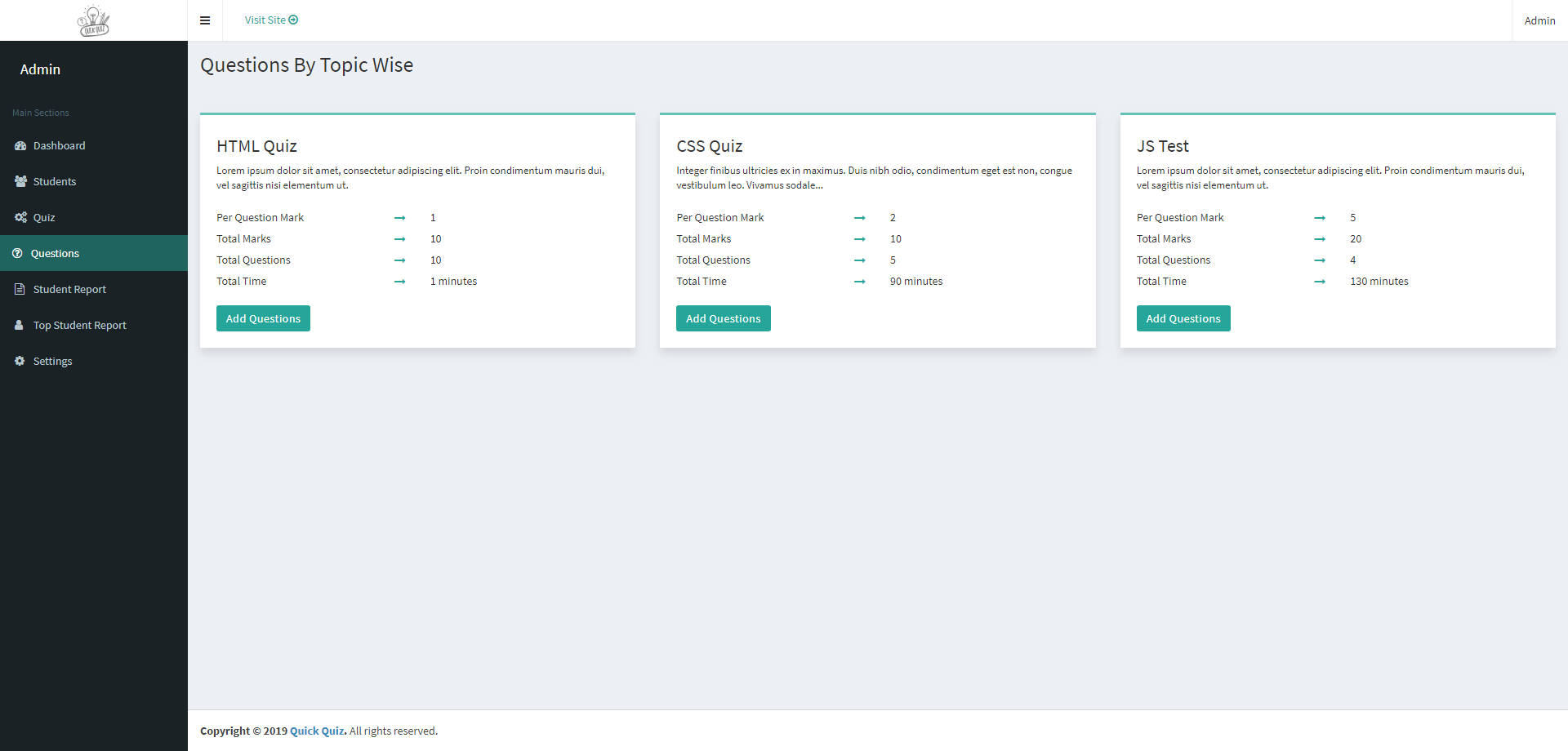Click the Quick Quiz bulb logo

[x=93, y=20]
